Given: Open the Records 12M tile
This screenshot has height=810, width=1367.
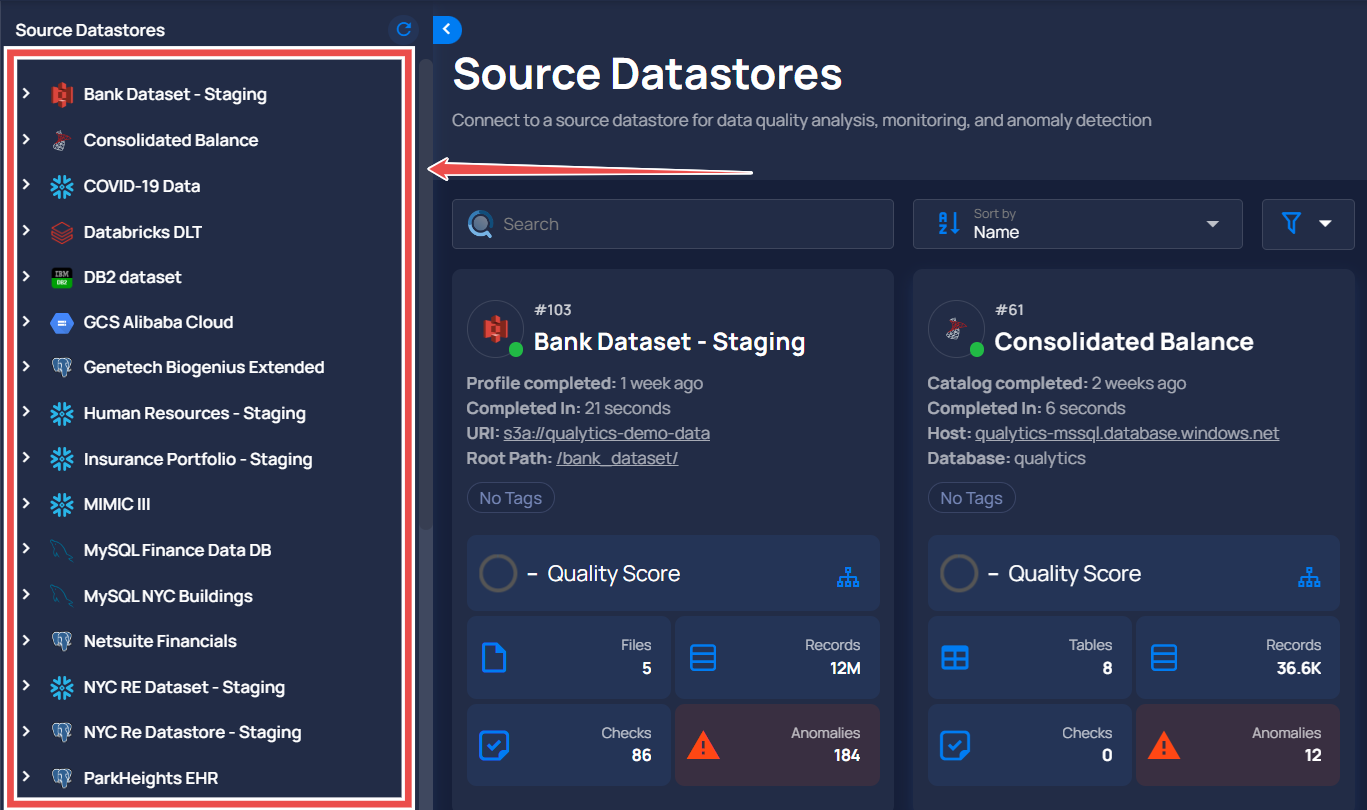Looking at the screenshot, I should [x=777, y=657].
